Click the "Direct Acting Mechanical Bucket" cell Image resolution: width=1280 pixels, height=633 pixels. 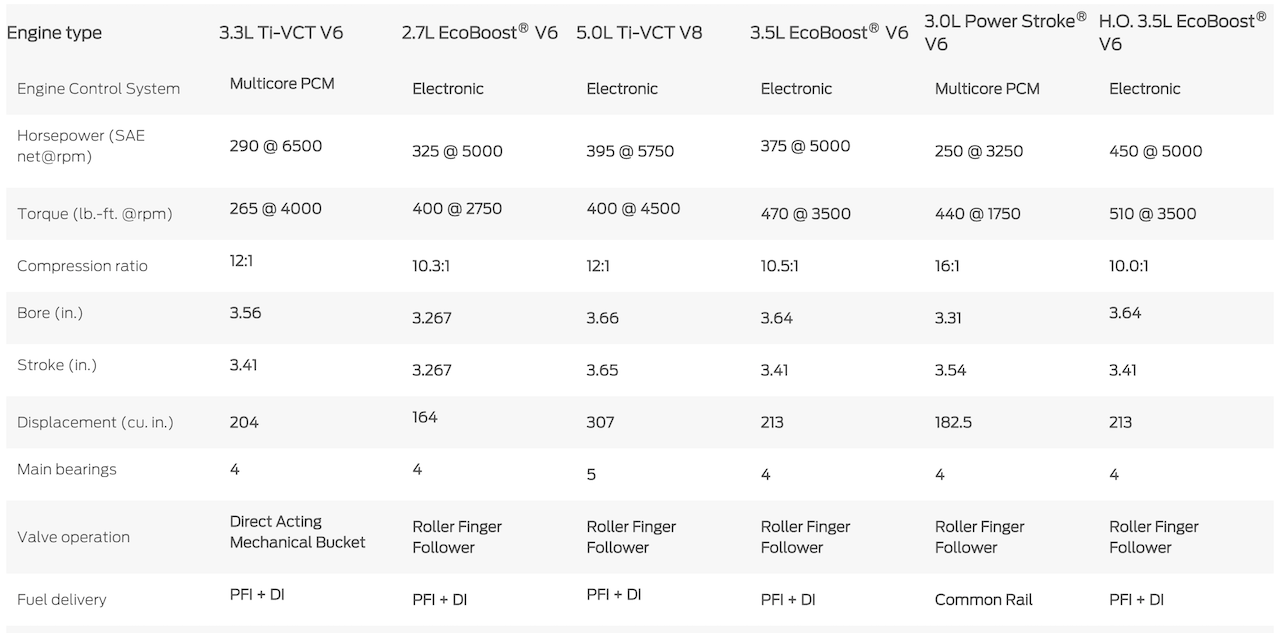click(297, 532)
